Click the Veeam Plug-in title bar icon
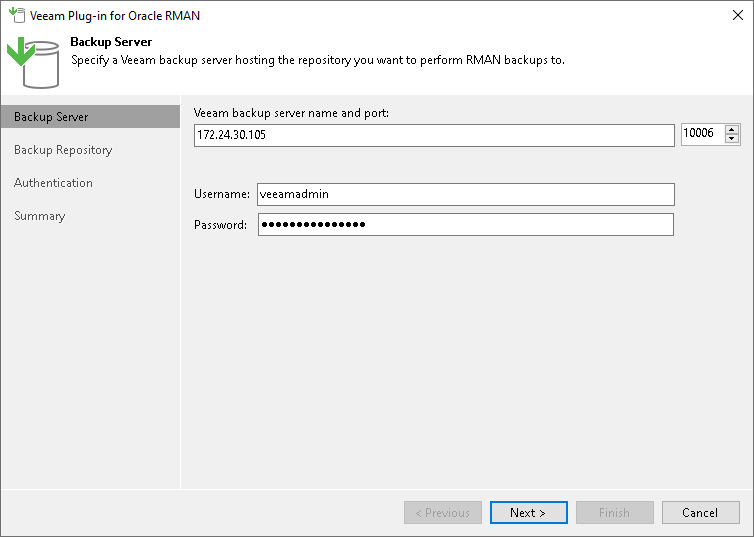754x537 pixels. coord(17,15)
